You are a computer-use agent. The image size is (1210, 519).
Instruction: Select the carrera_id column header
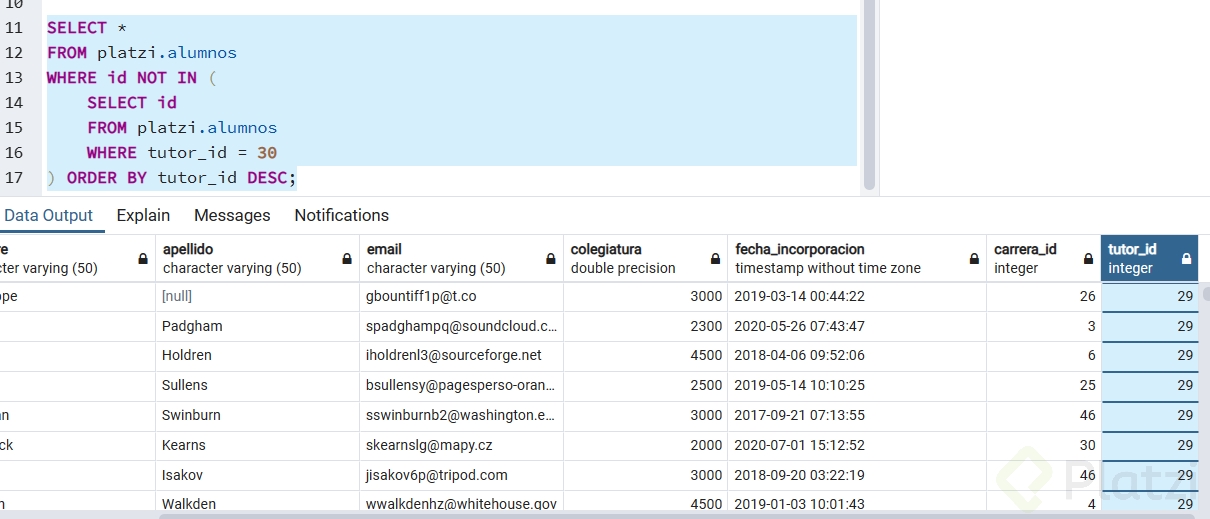[x=1044, y=258]
